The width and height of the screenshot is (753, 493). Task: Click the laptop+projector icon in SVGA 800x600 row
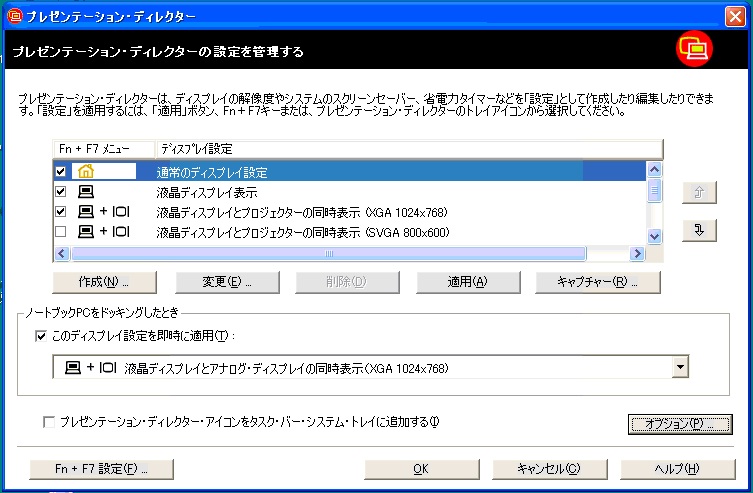point(104,232)
